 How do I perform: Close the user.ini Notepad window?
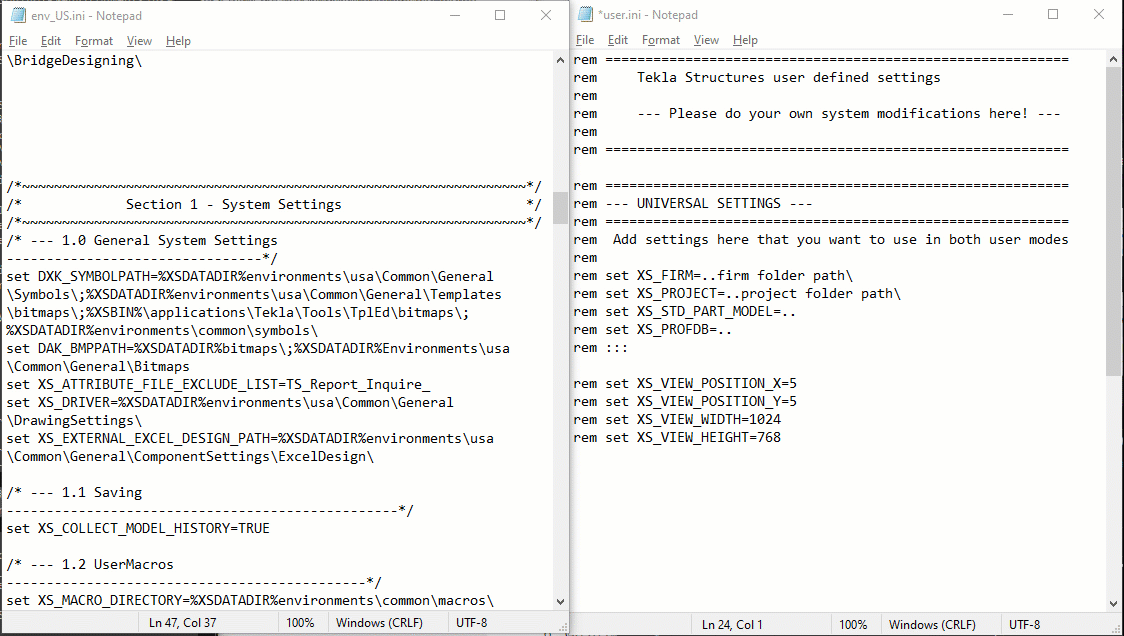(1099, 15)
